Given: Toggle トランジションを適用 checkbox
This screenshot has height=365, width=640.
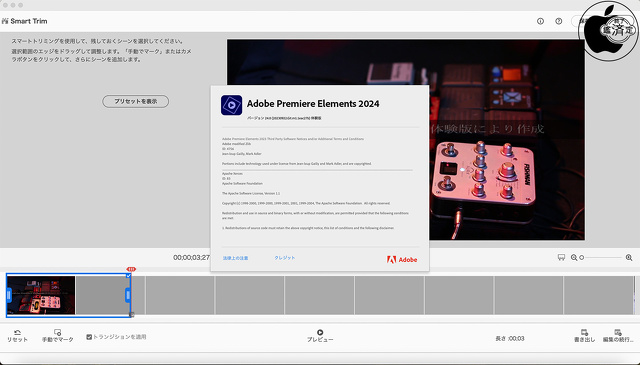Looking at the screenshot, I should [89, 337].
